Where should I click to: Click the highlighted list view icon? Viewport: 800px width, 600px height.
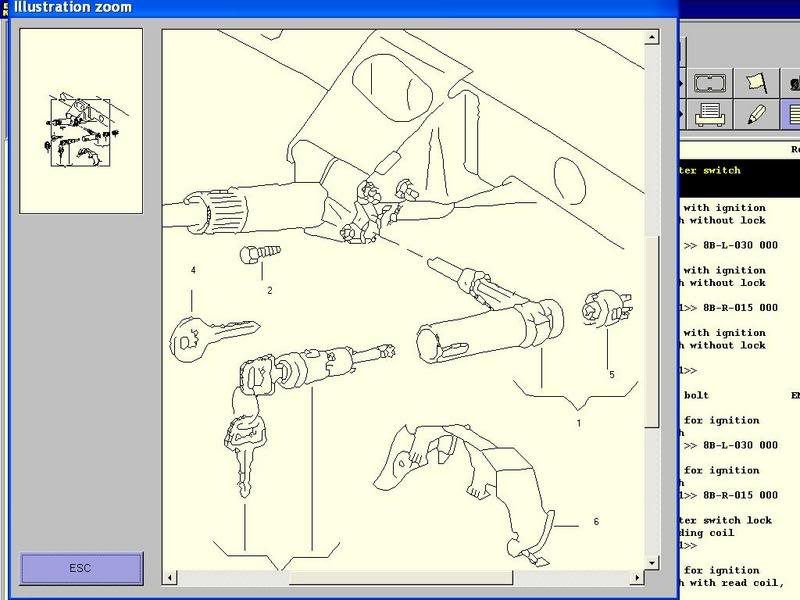point(793,114)
